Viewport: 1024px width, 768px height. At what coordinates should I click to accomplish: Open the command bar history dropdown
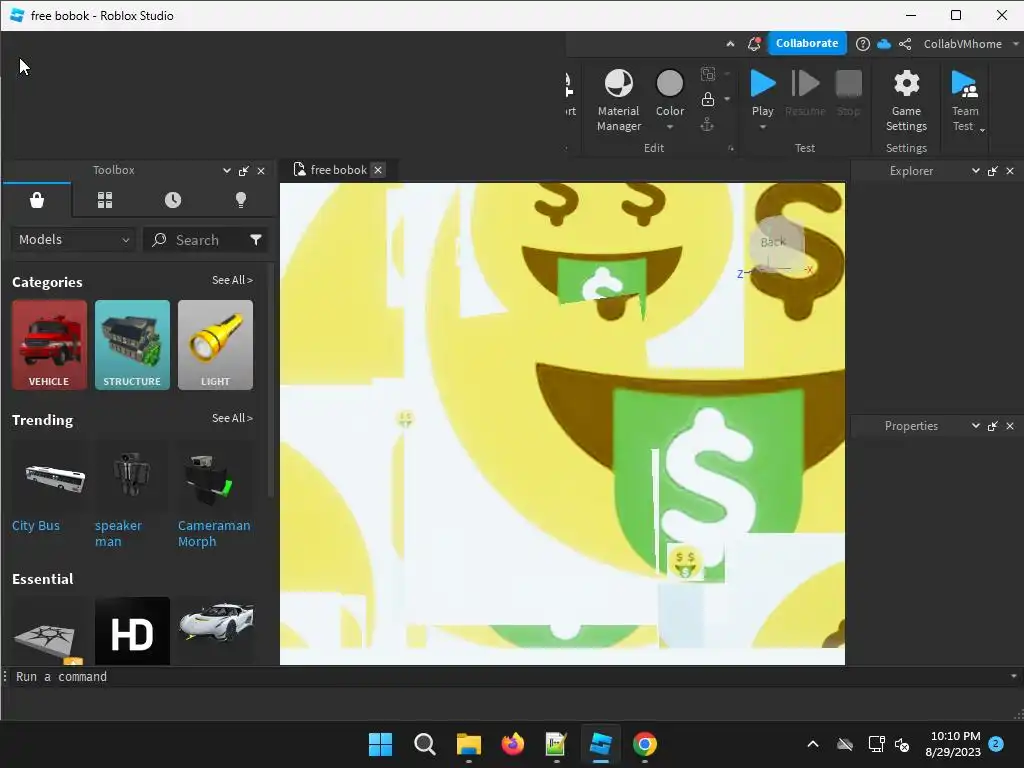click(1014, 677)
